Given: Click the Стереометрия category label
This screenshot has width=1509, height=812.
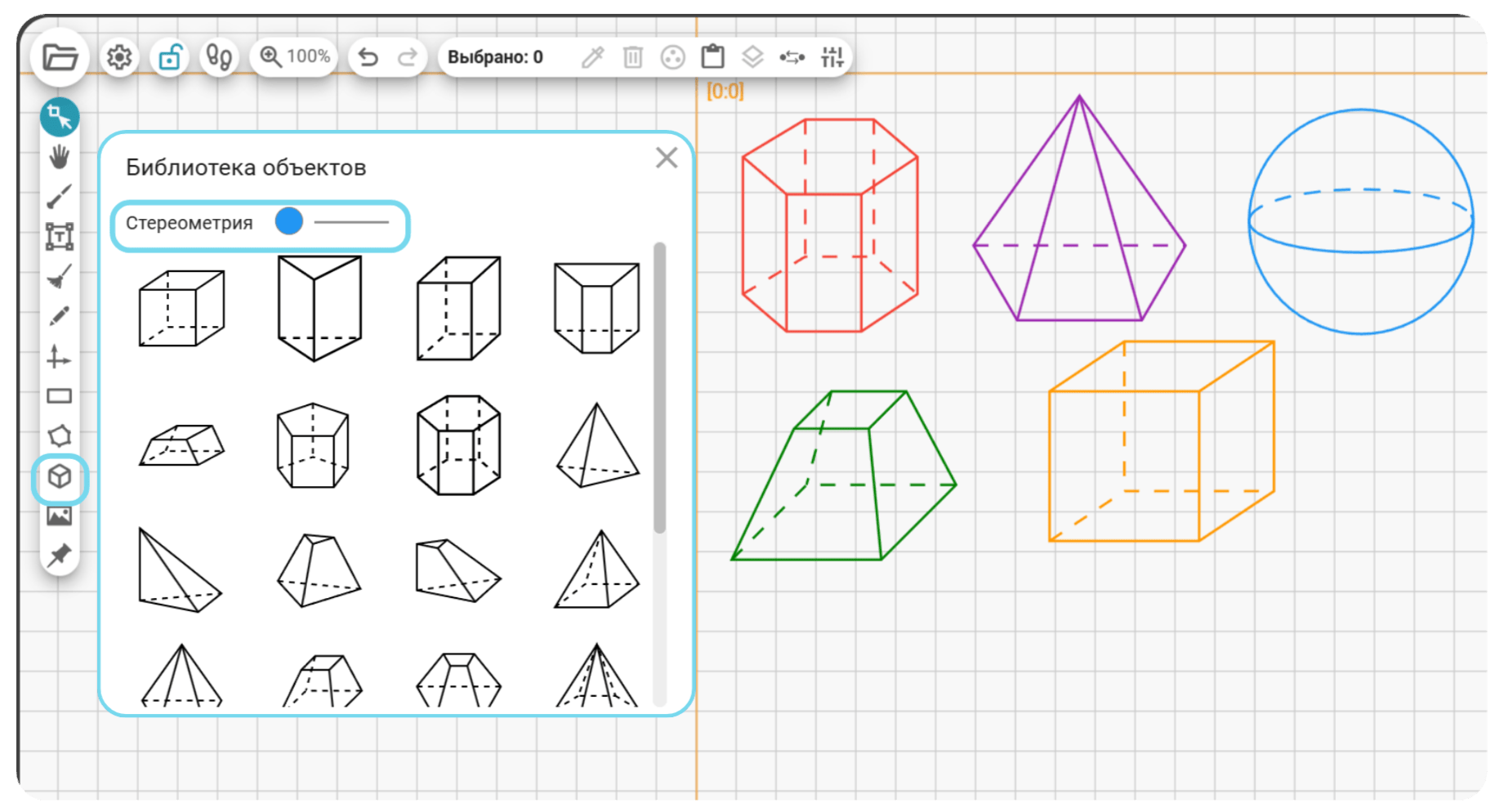Looking at the screenshot, I should tap(190, 223).
